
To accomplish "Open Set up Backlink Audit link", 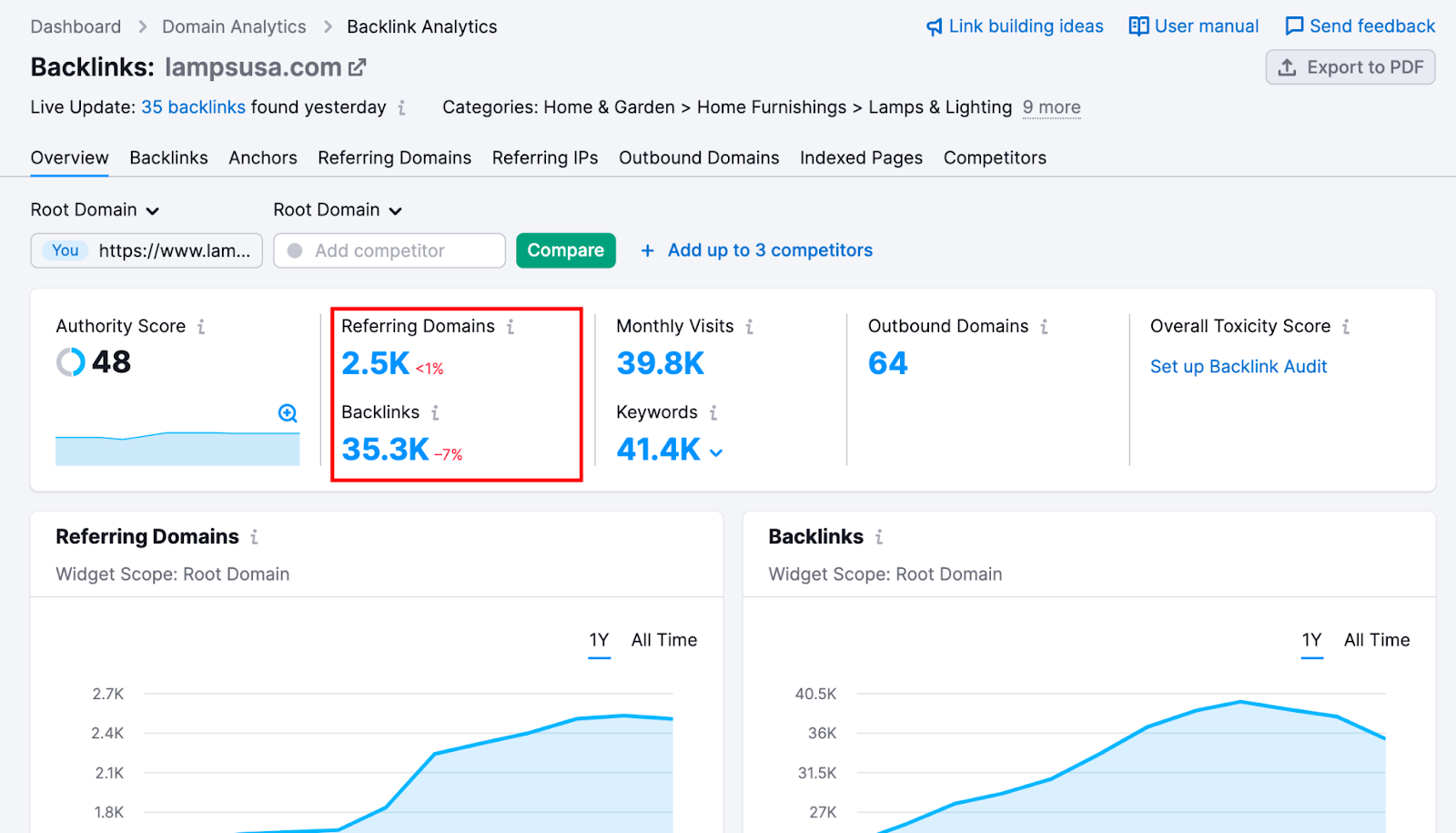I will click(1239, 366).
